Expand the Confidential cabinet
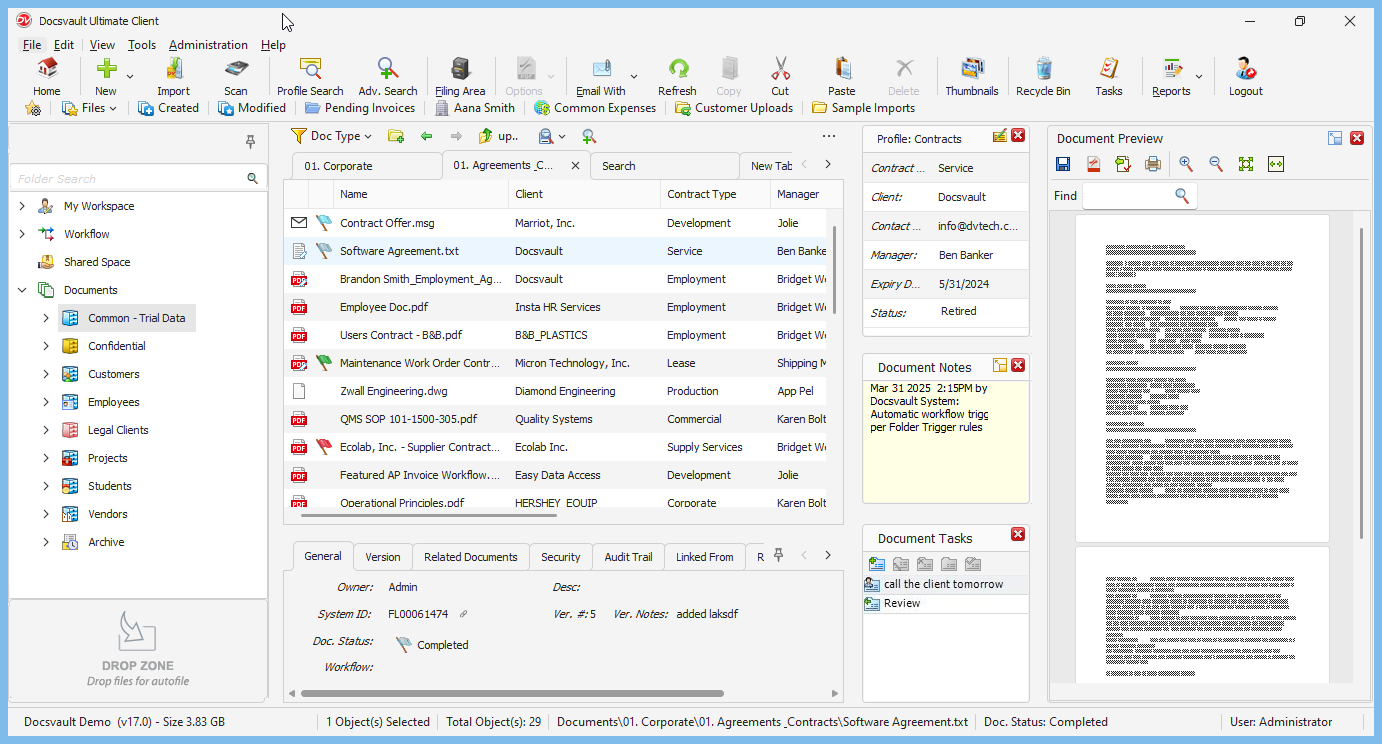The image size is (1382, 744). [46, 346]
